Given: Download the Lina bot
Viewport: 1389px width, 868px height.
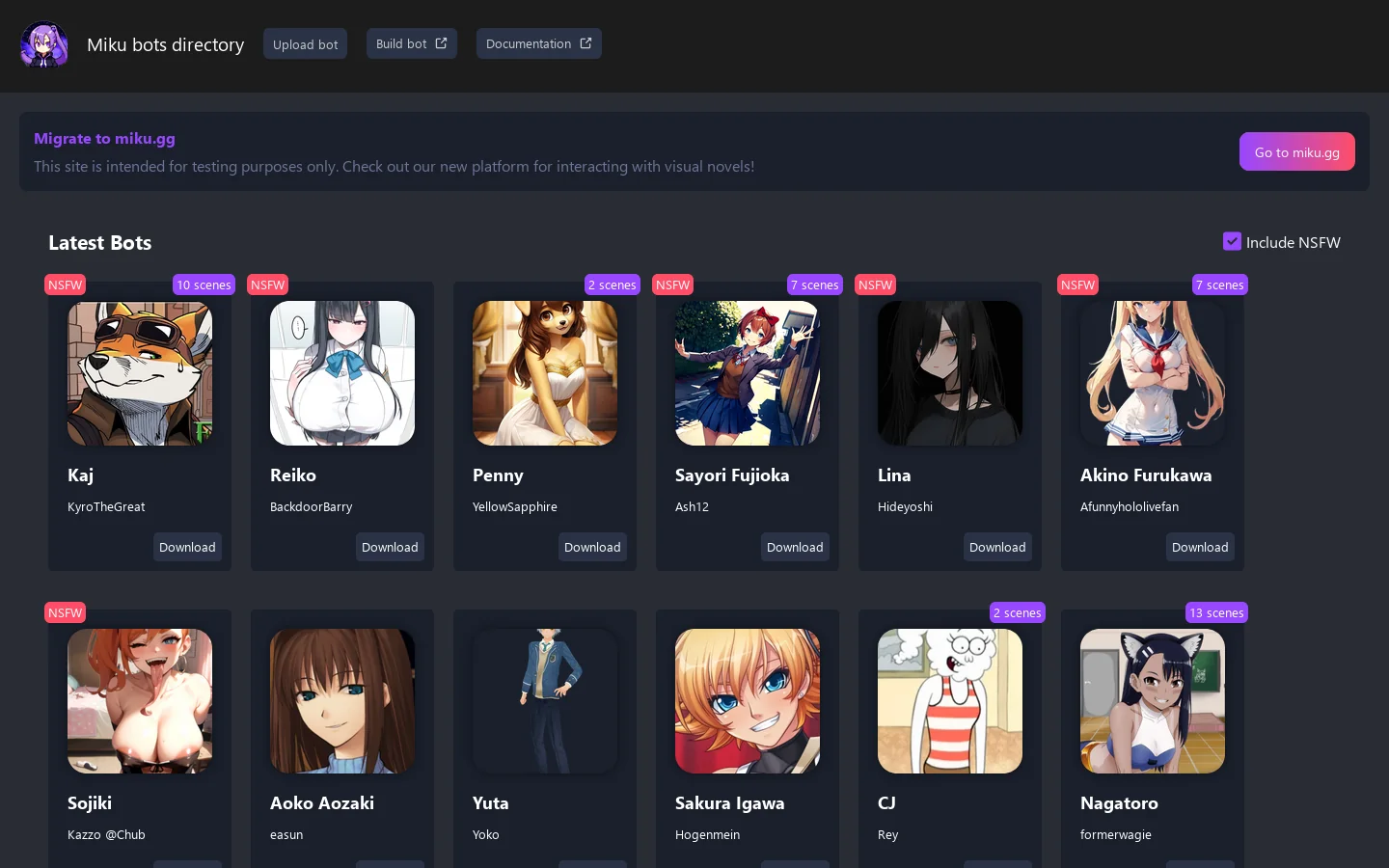Looking at the screenshot, I should pos(997,547).
